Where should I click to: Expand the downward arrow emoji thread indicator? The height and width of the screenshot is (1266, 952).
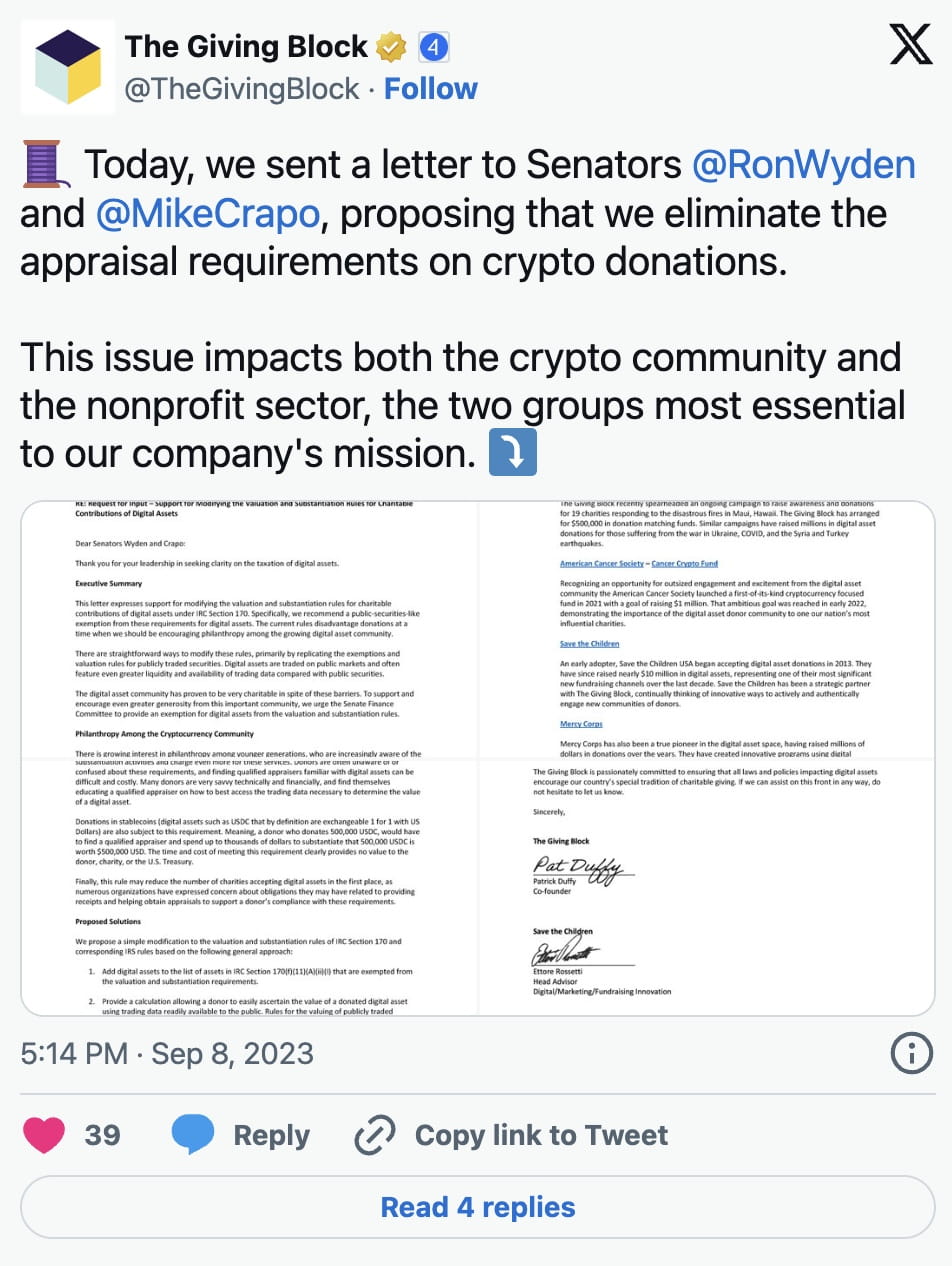coord(512,453)
